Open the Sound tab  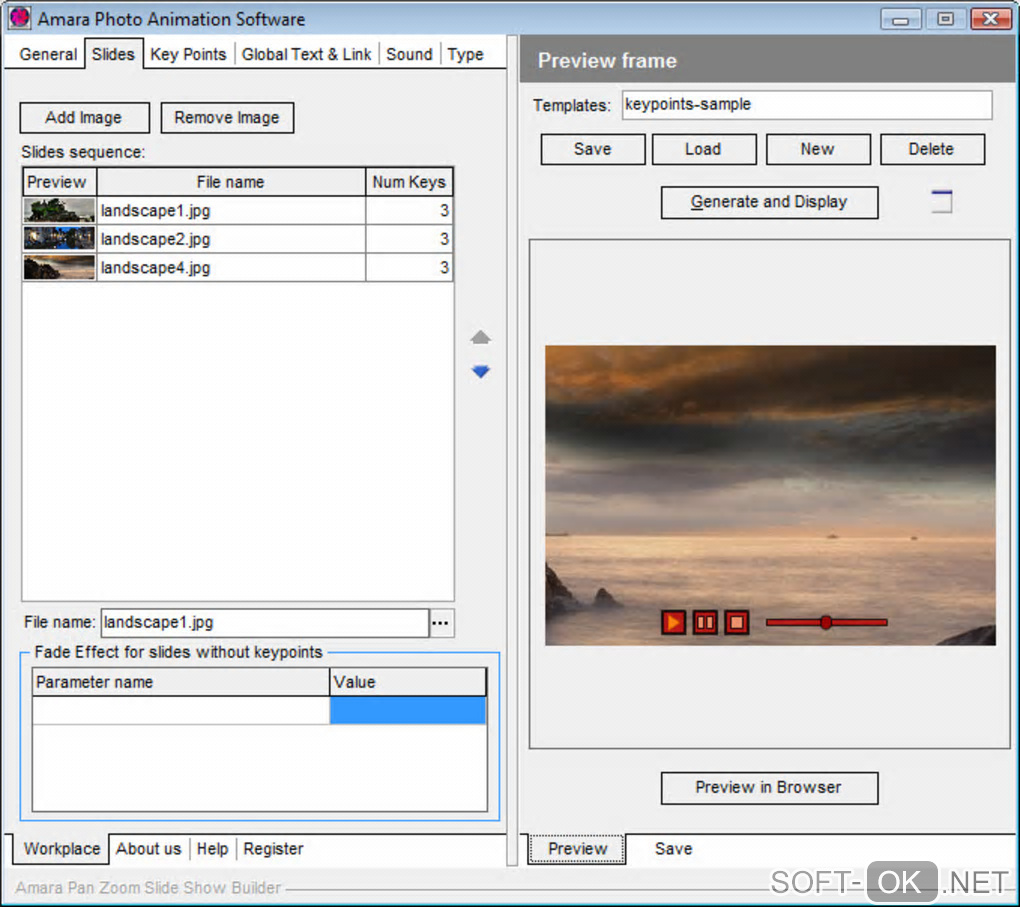[x=409, y=54]
